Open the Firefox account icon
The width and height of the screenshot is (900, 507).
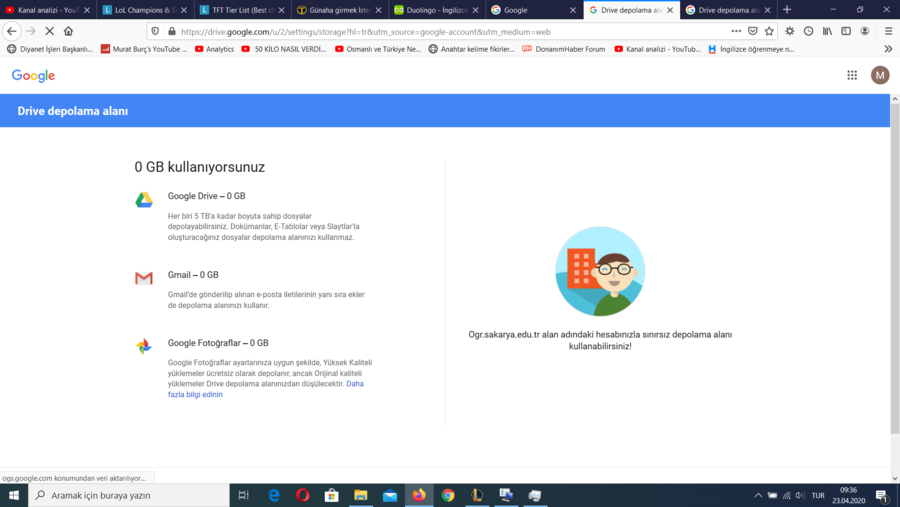[x=864, y=32]
